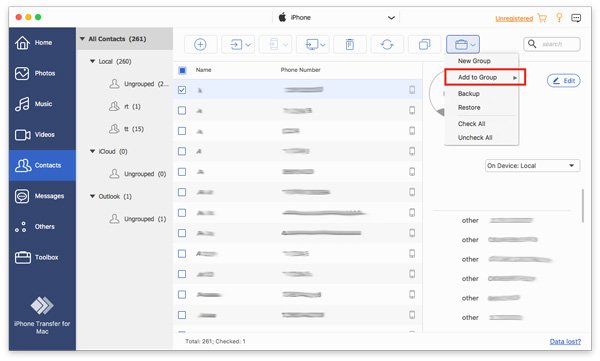Image resolution: width=600 pixels, height=361 pixels.
Task: Choose New Group from the menu
Action: pos(474,61)
